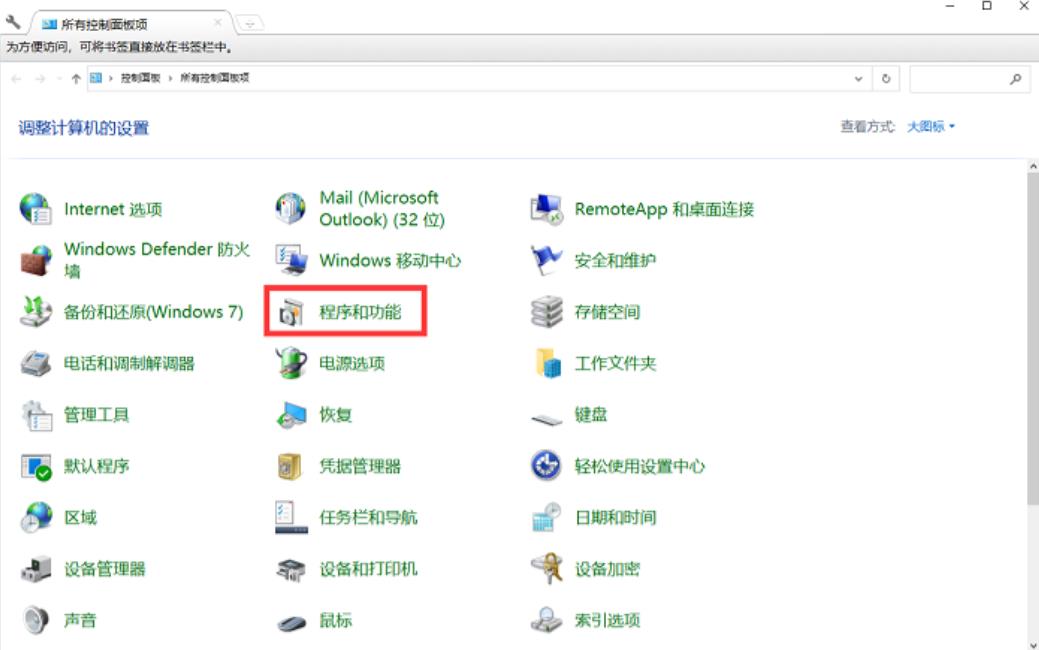Image resolution: width=1039 pixels, height=650 pixels.
Task: Go up one level with up arrow
Action: click(x=76, y=79)
